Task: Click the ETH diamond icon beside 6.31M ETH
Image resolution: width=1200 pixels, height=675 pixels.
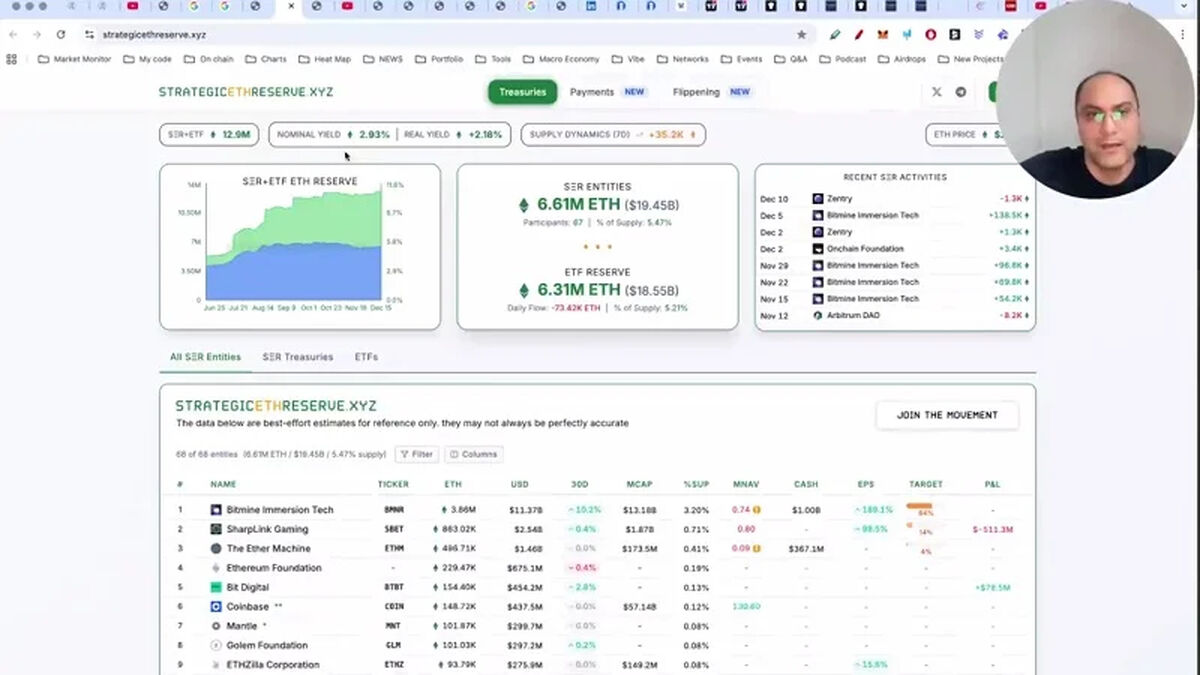Action: [523, 290]
